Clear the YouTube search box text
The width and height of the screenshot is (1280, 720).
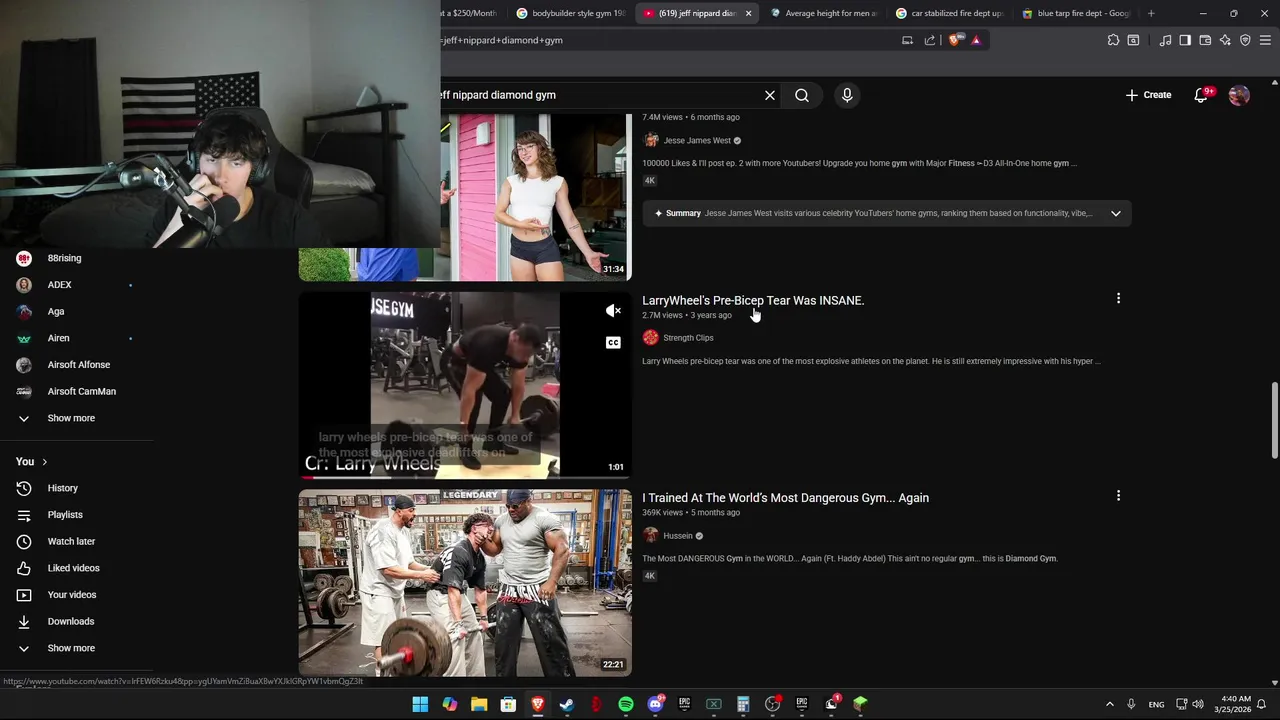[770, 95]
